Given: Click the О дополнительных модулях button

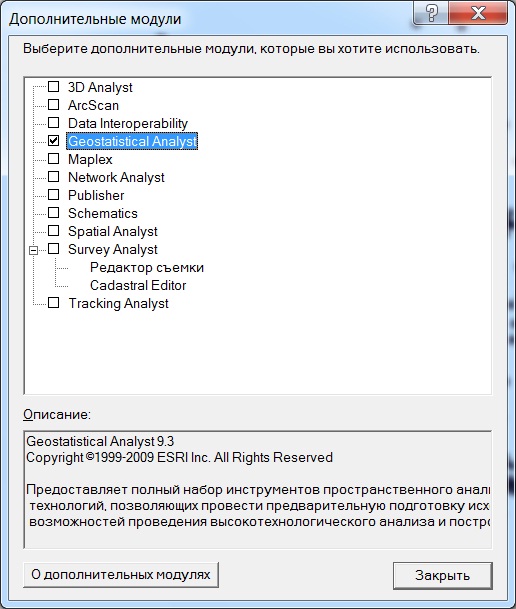Looking at the screenshot, I should (x=121, y=574).
